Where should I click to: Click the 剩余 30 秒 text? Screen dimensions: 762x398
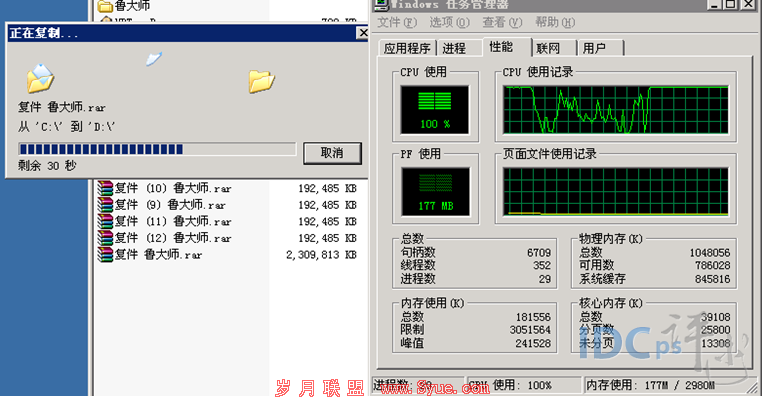(x=47, y=166)
